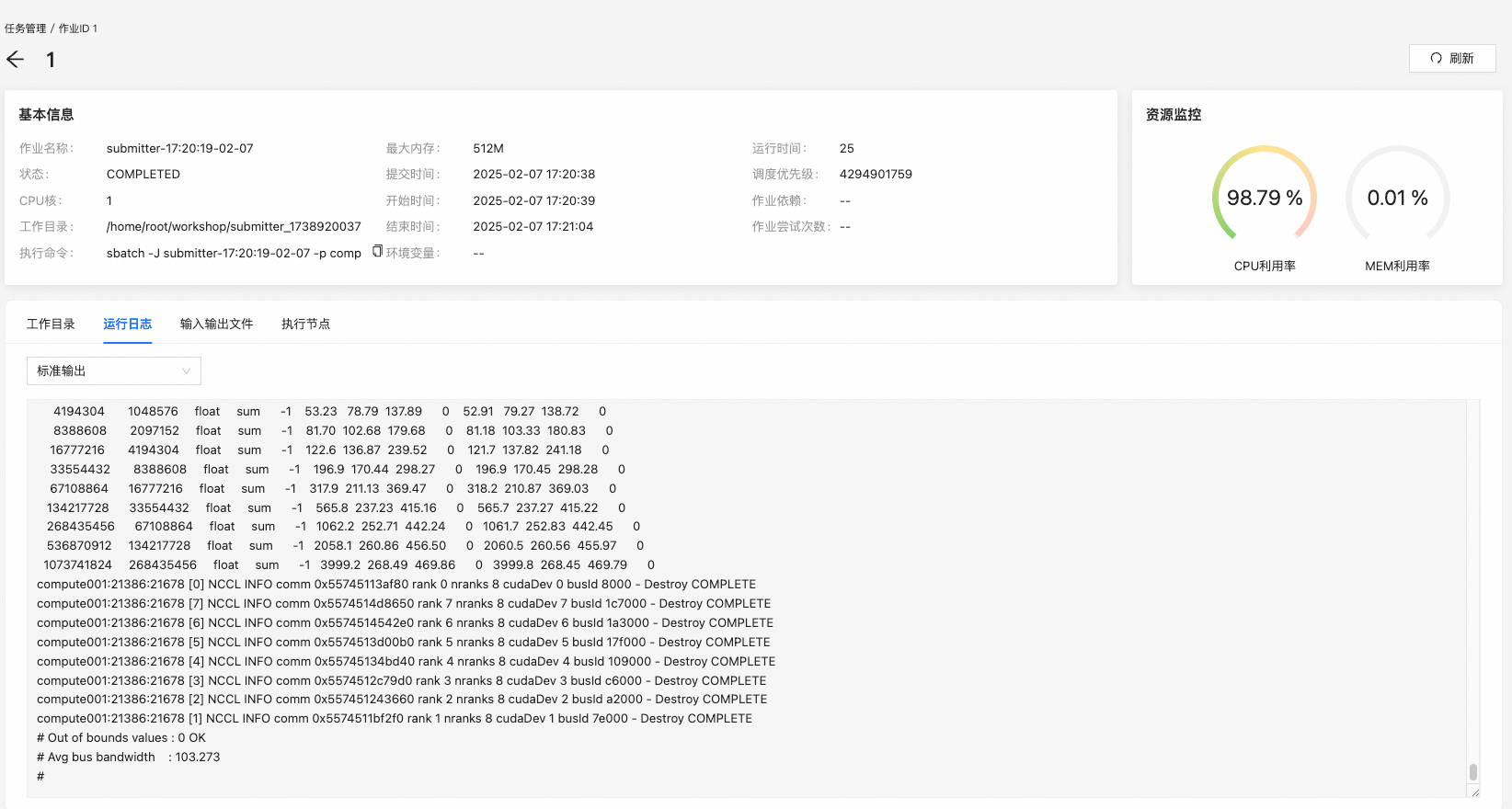Click the log row starting with 4194304
1512x809 pixels.
(x=329, y=412)
